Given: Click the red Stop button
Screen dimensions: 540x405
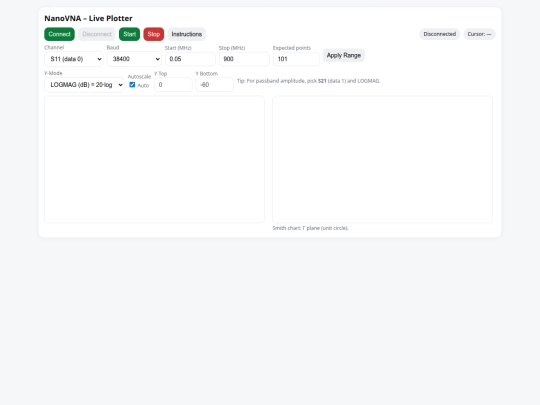Looking at the screenshot, I should 154,34.
